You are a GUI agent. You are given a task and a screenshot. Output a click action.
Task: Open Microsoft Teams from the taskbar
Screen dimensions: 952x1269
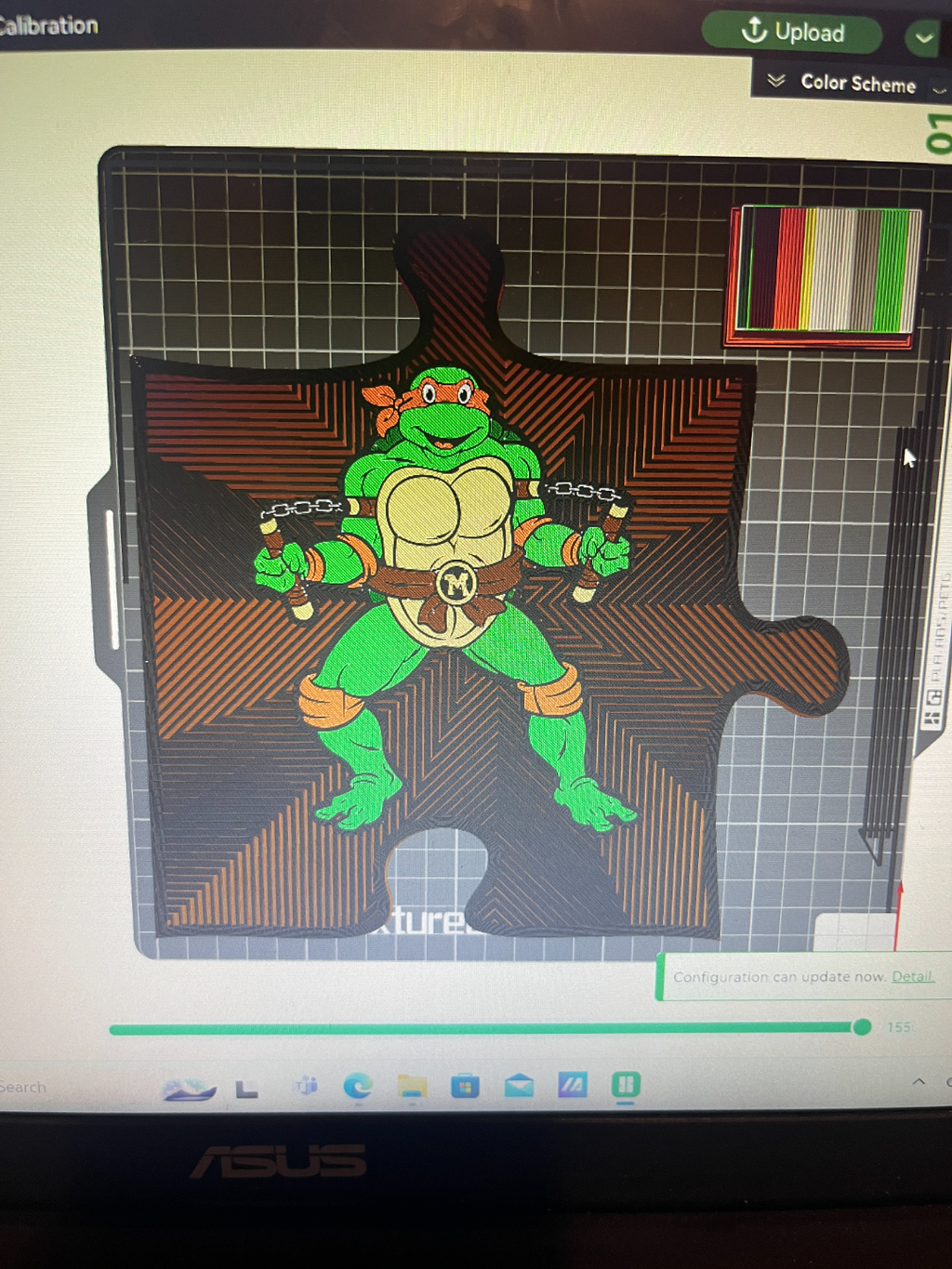coord(305,1086)
